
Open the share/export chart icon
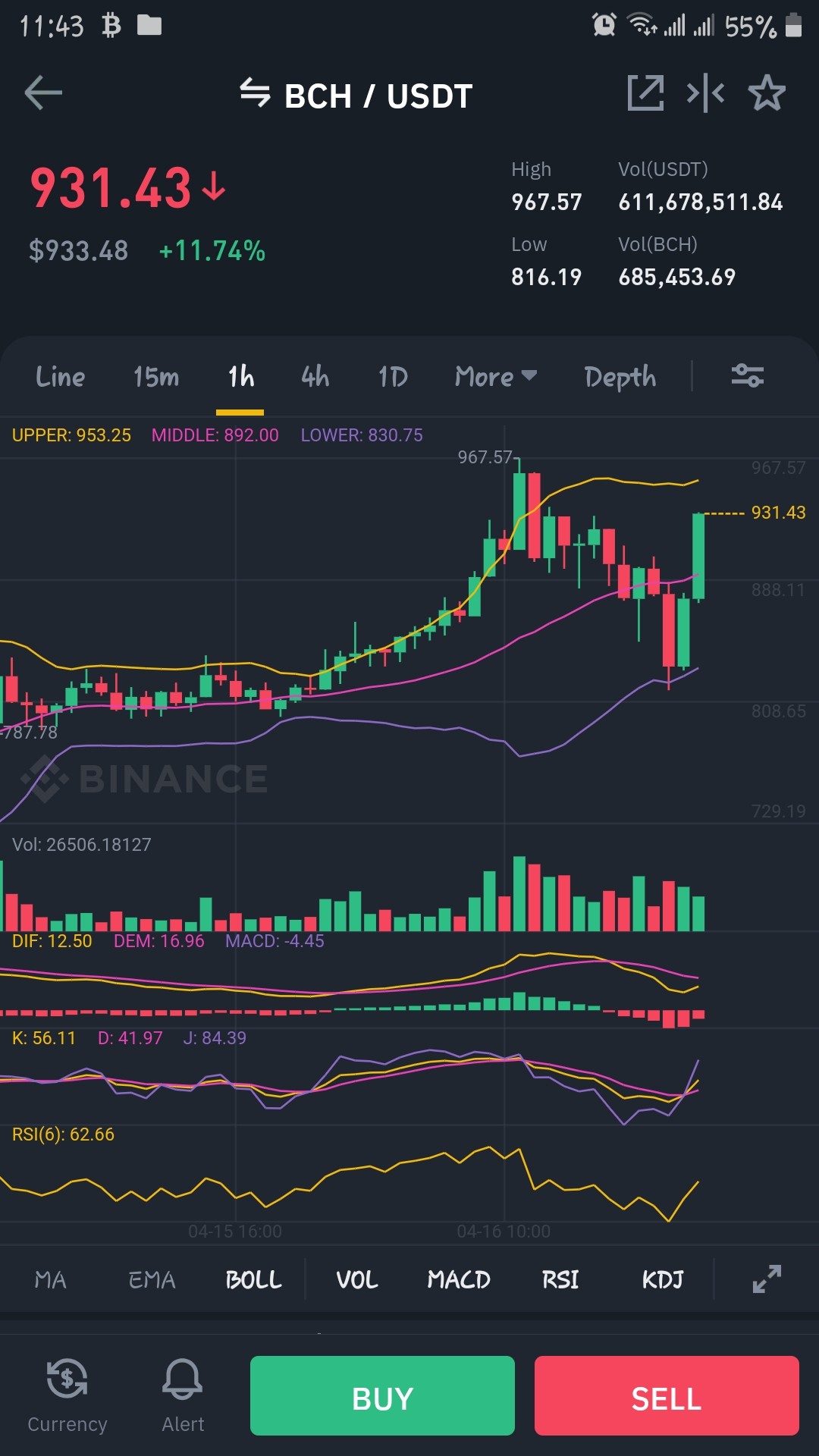tap(645, 93)
